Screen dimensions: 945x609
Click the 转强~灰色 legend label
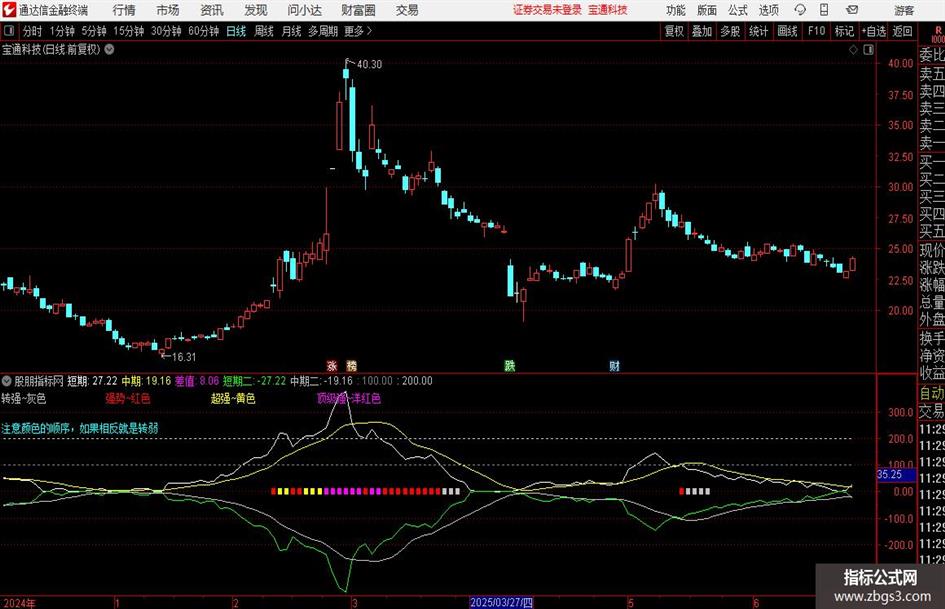click(24, 398)
